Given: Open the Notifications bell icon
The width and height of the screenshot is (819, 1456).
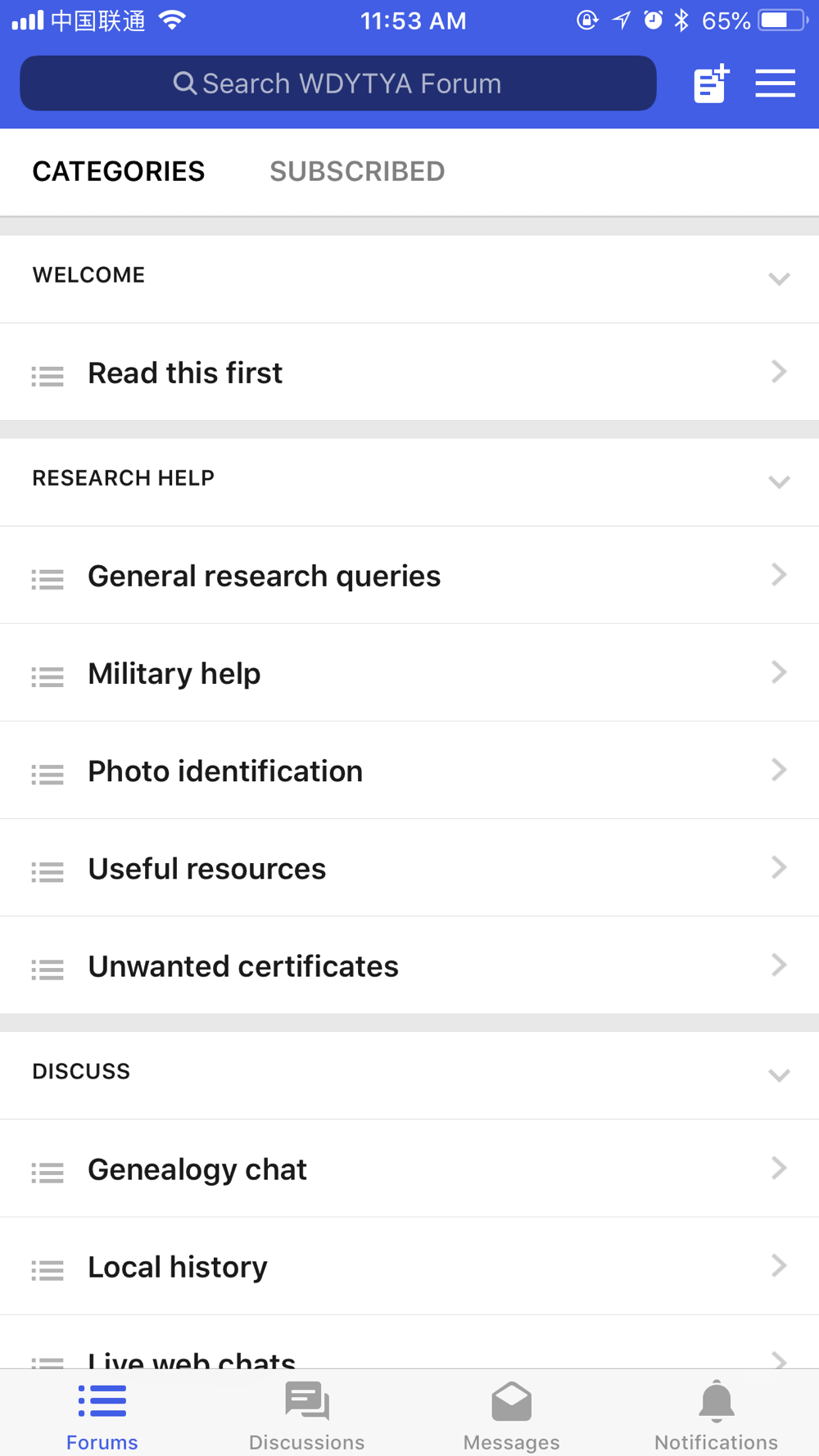Looking at the screenshot, I should [717, 1401].
